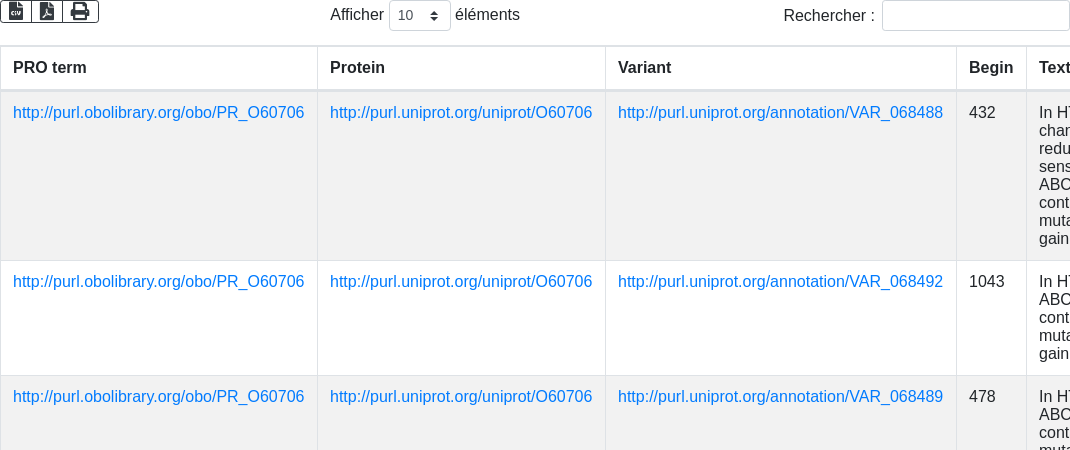This screenshot has height=450, width=1070.
Task: Export the table as CSV
Action: click(x=16, y=11)
